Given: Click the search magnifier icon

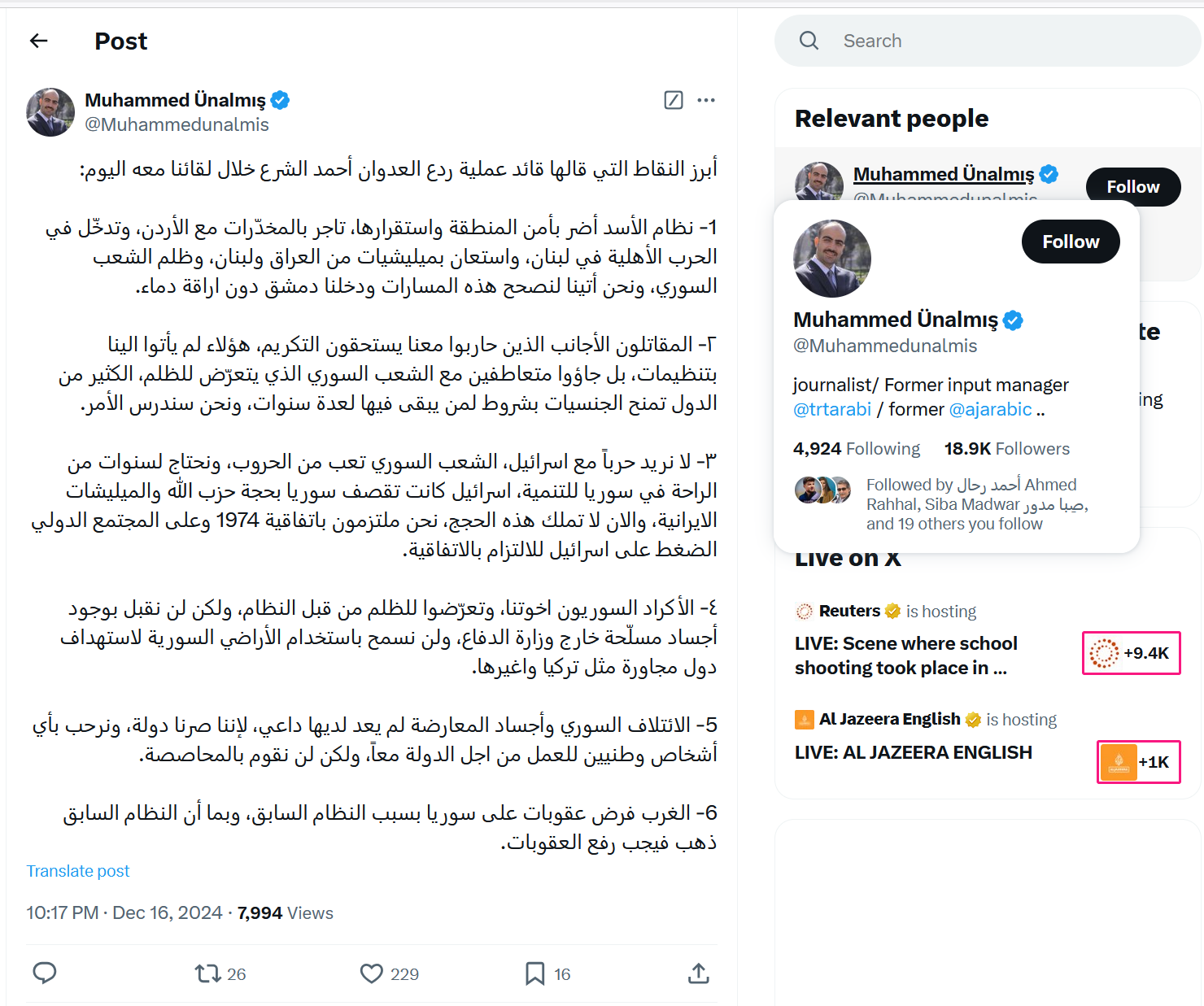Looking at the screenshot, I should pyautogui.click(x=809, y=41).
